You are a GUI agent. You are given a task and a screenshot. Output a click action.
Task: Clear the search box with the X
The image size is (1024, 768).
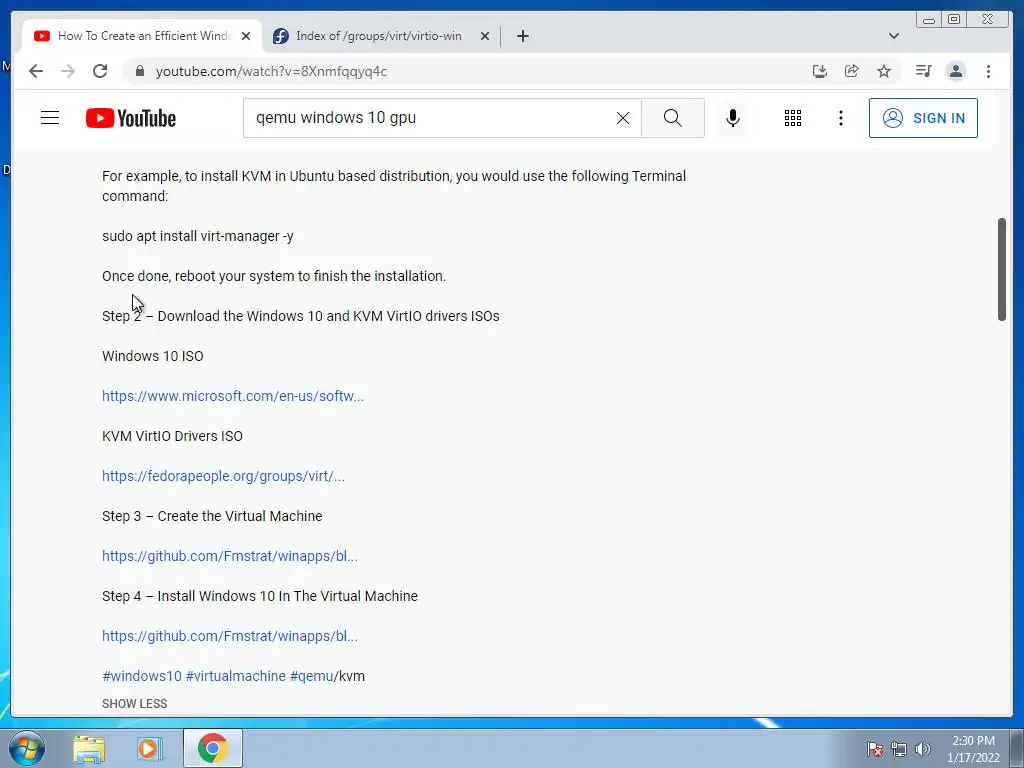623,118
